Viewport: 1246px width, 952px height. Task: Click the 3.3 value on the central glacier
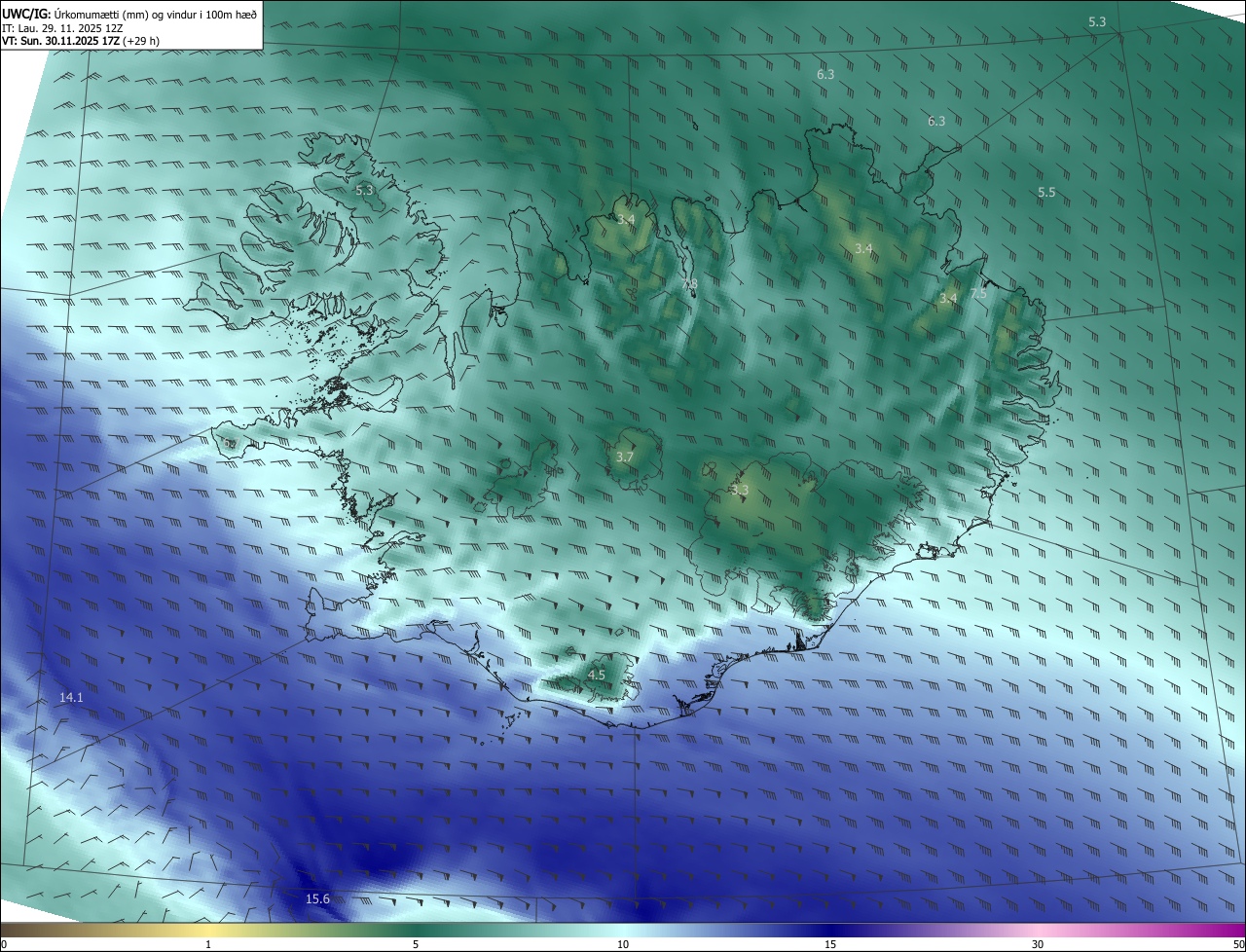pyautogui.click(x=739, y=490)
